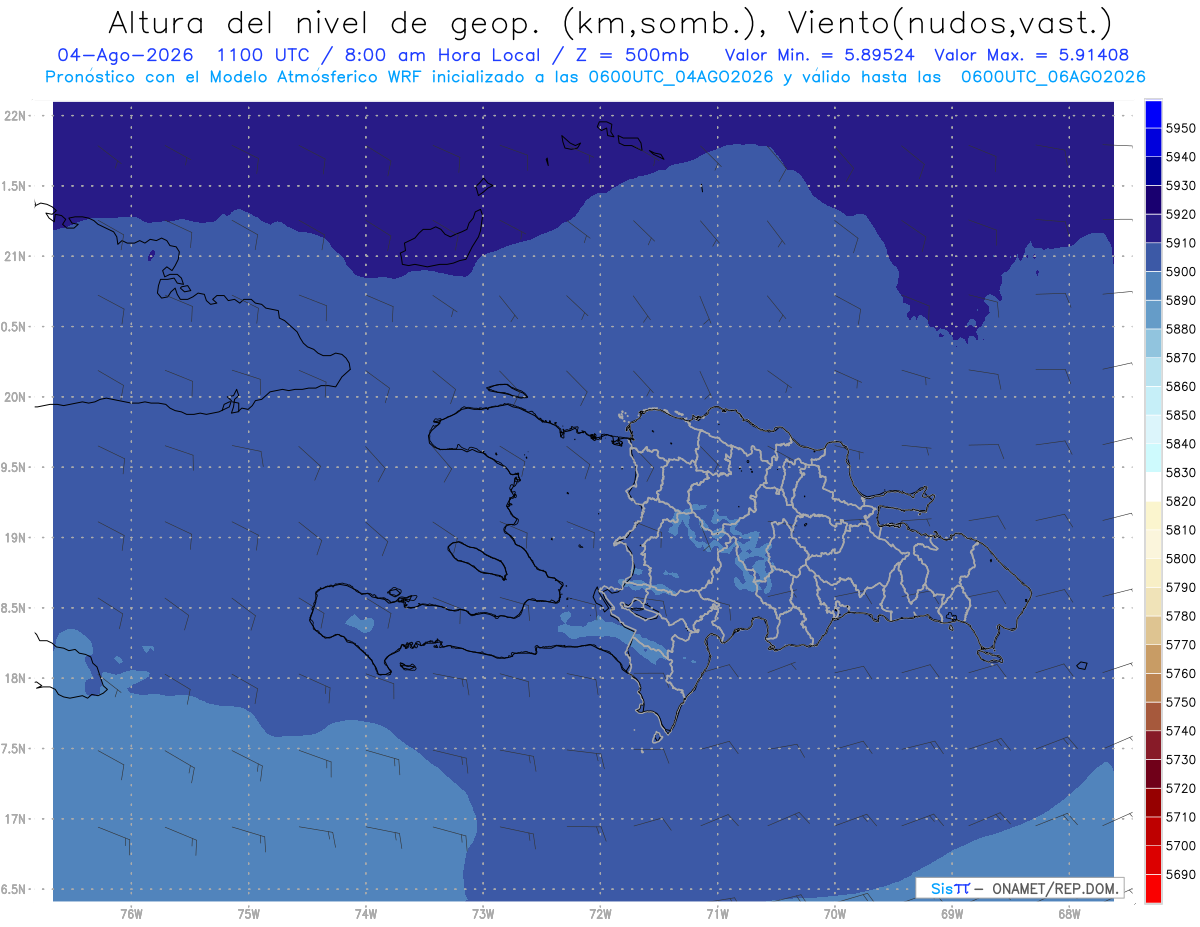Click the 21N latitude axis label
The image size is (1200, 927).
point(15,256)
